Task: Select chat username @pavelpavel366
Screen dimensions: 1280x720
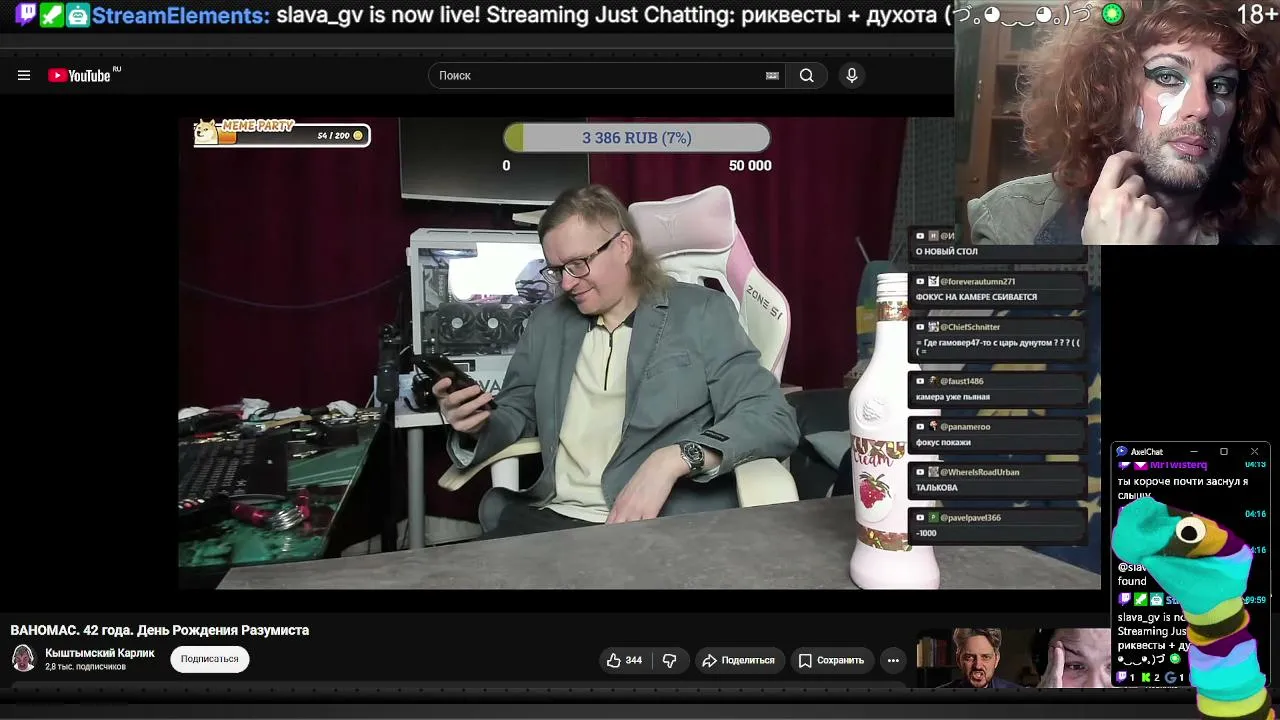Action: 970,518
